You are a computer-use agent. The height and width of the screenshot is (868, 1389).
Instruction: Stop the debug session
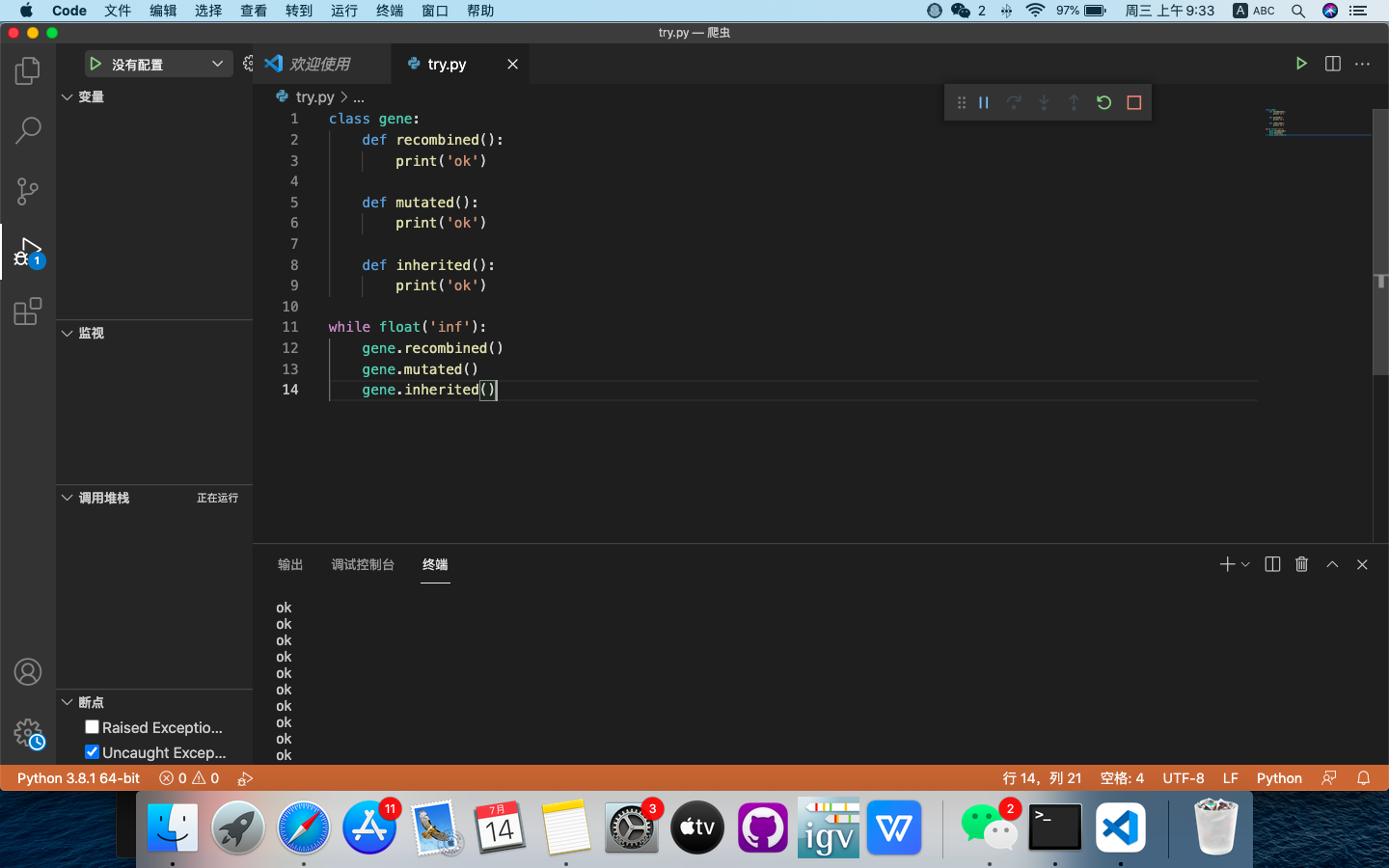point(1134,102)
